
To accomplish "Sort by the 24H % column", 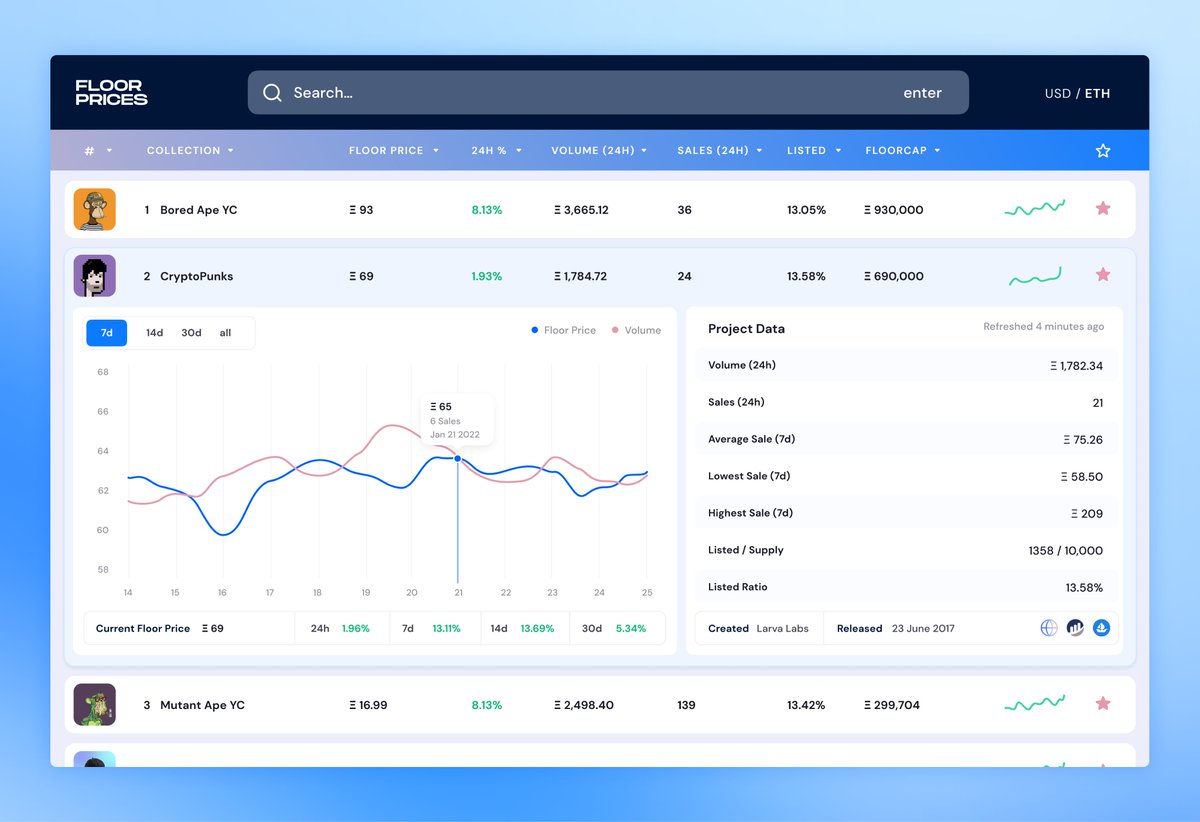I will click(x=497, y=151).
